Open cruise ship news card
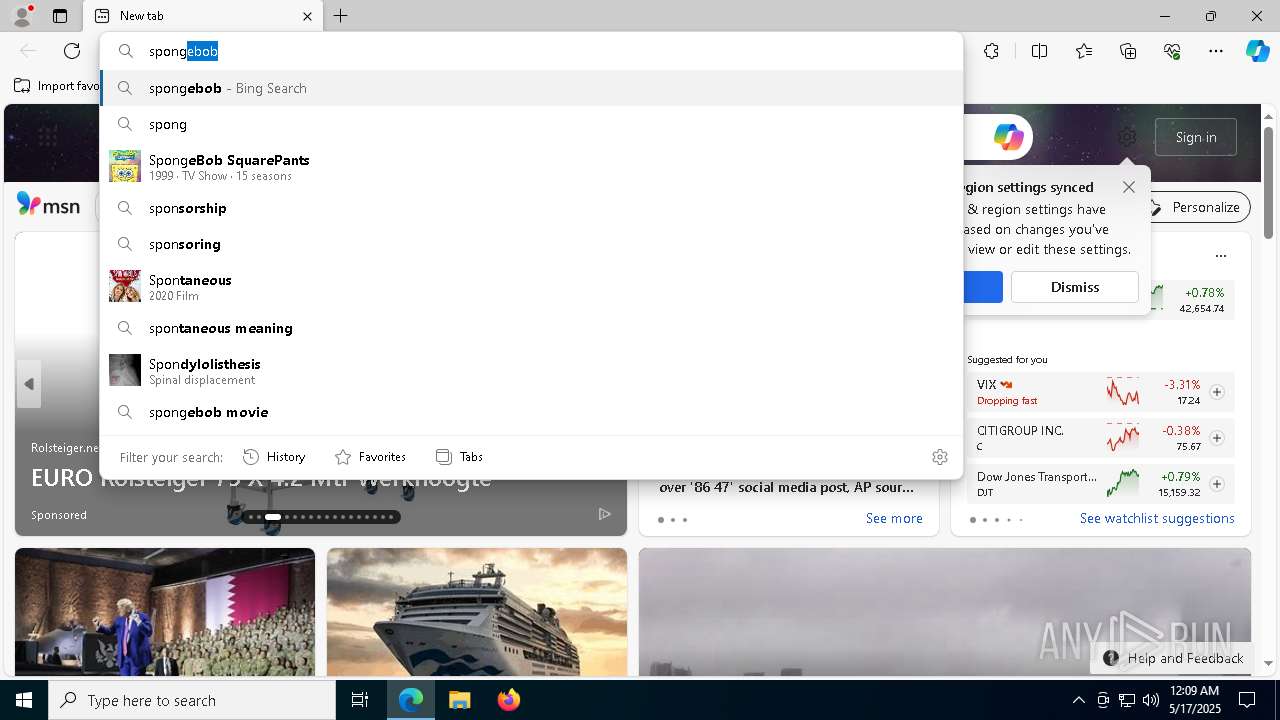 [x=477, y=612]
